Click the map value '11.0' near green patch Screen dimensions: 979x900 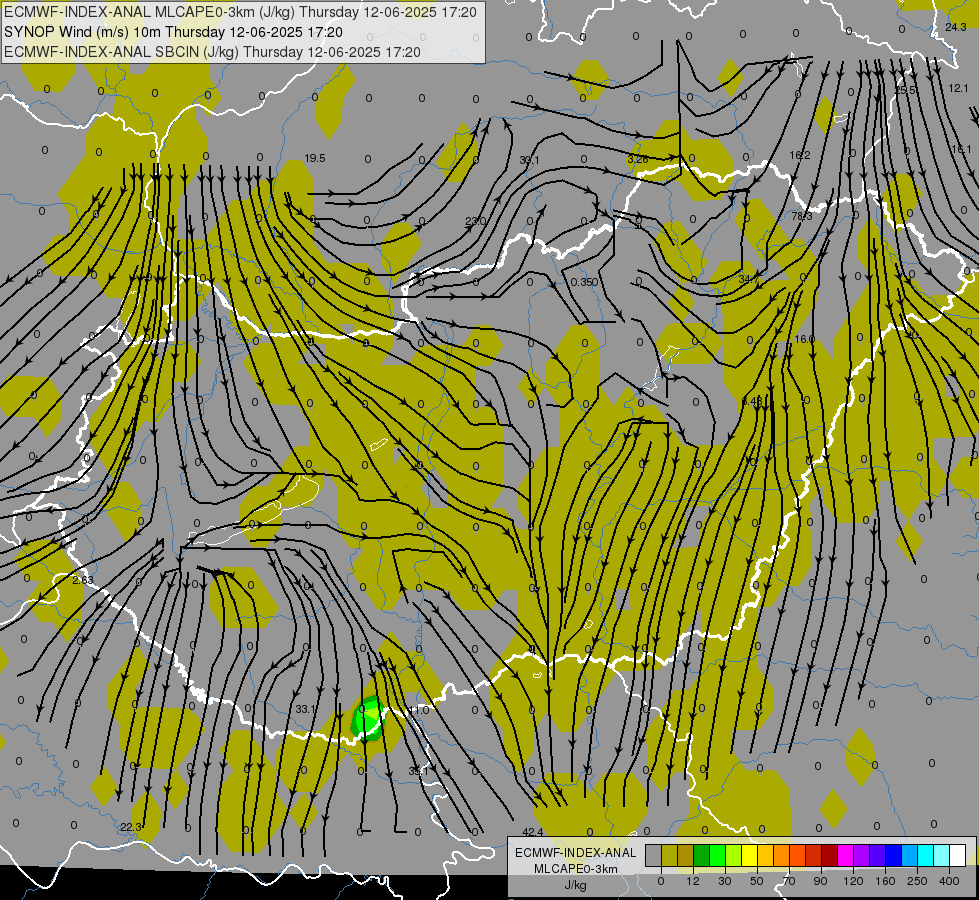tap(418, 710)
